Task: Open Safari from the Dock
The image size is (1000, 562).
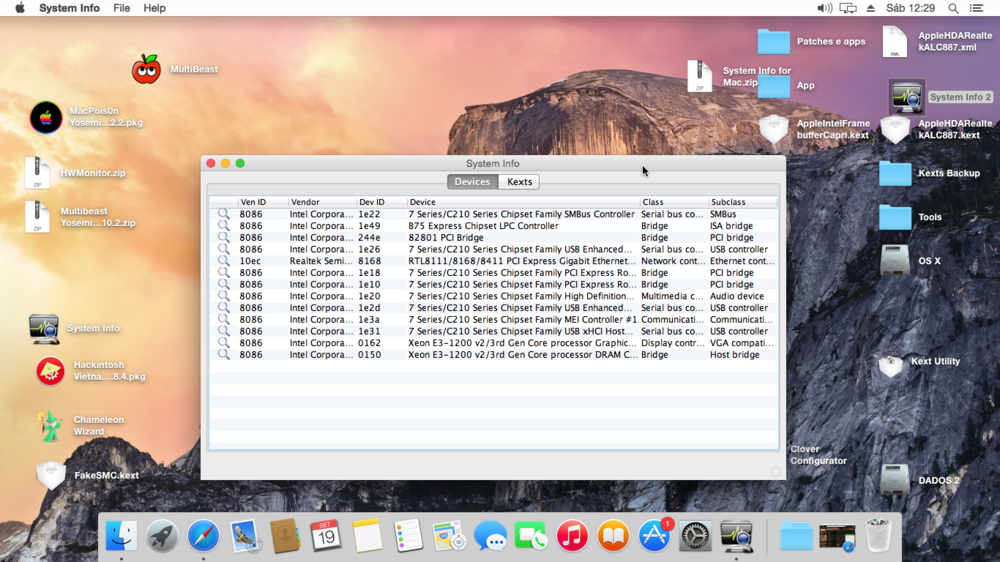Action: click(x=203, y=537)
